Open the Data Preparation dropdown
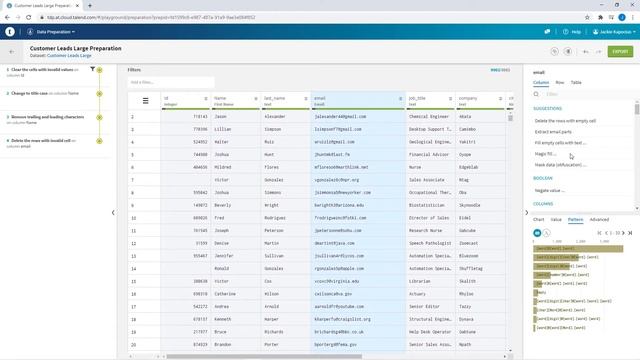 click(51, 32)
